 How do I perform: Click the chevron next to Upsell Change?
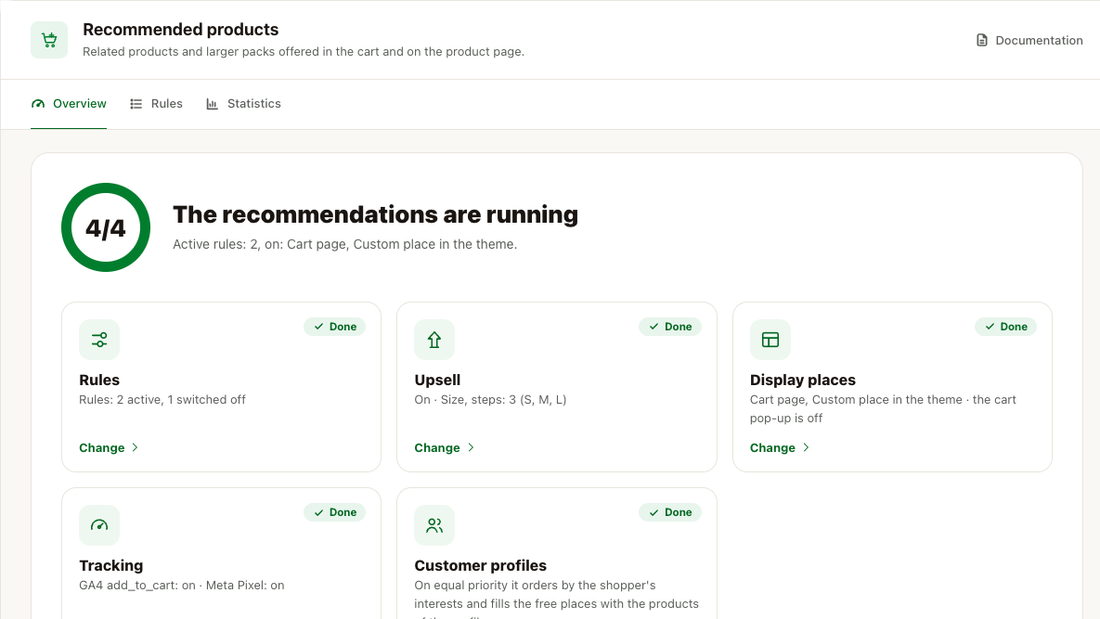(x=471, y=448)
